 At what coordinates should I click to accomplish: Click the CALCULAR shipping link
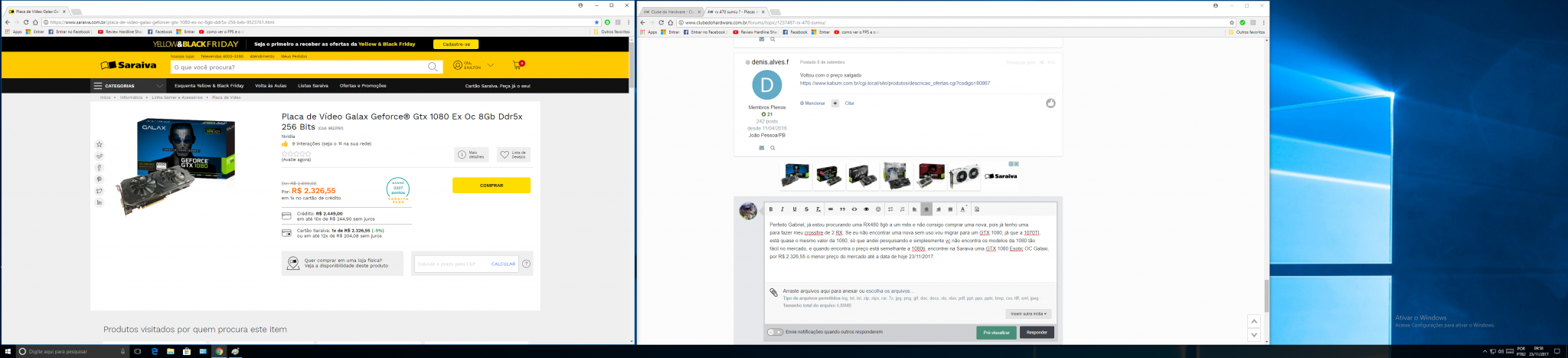tap(503, 264)
